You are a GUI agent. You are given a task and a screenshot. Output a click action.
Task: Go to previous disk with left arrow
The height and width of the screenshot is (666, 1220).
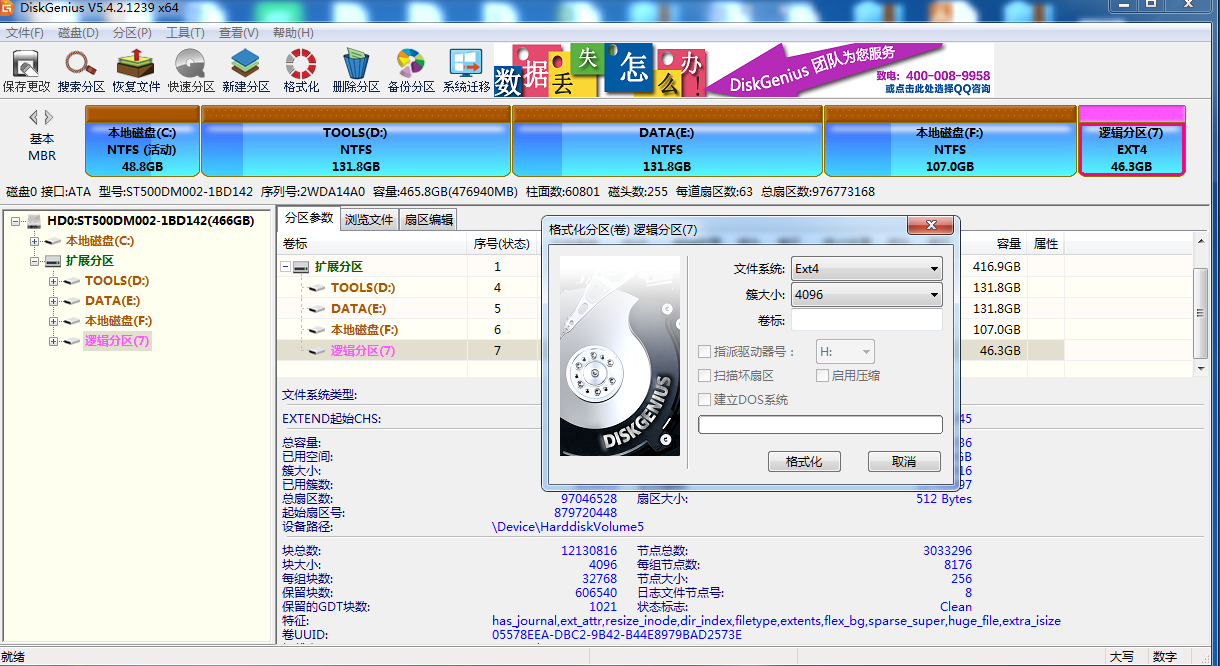pyautogui.click(x=34, y=117)
